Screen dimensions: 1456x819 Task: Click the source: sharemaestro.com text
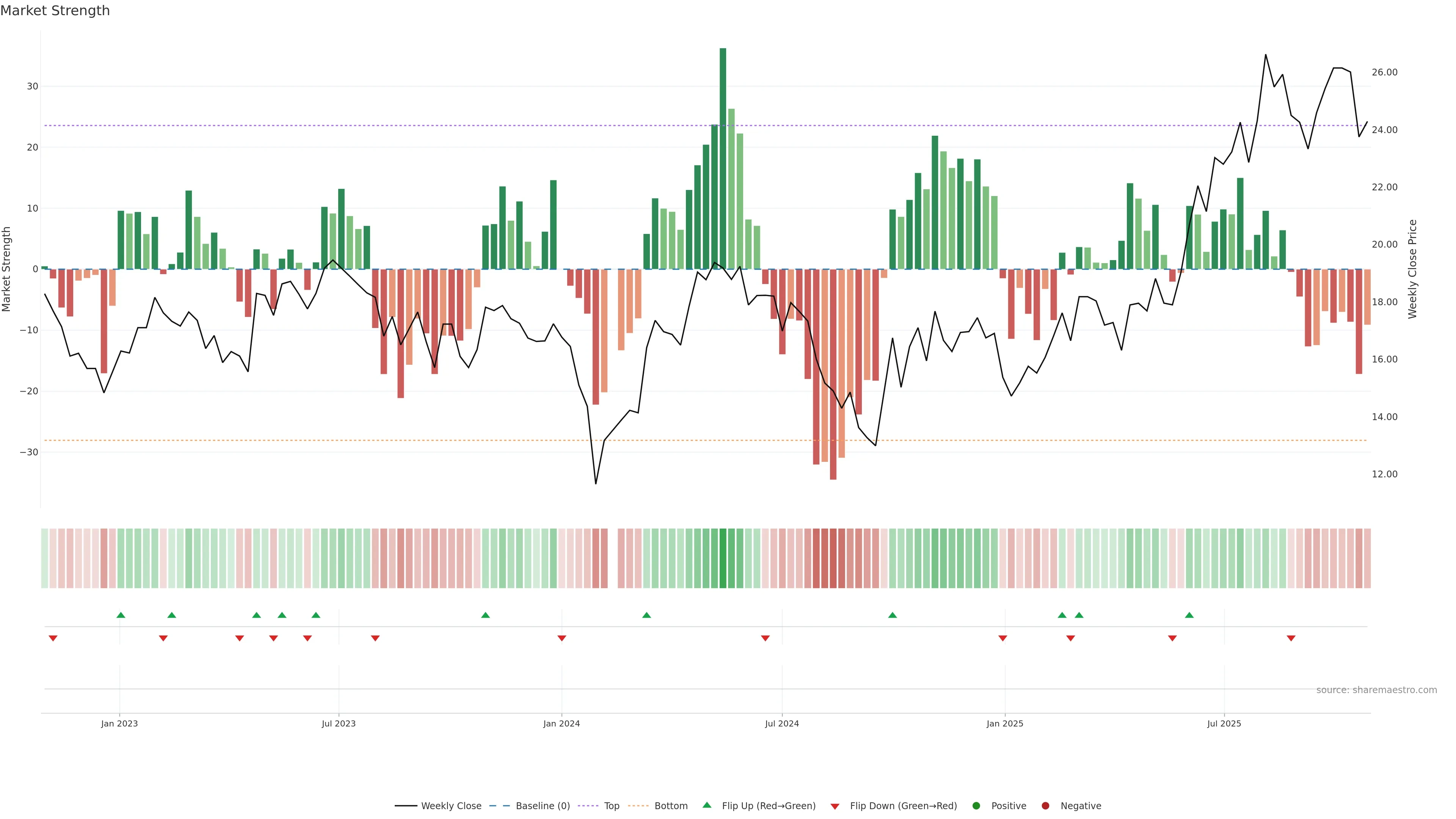coord(1376,690)
